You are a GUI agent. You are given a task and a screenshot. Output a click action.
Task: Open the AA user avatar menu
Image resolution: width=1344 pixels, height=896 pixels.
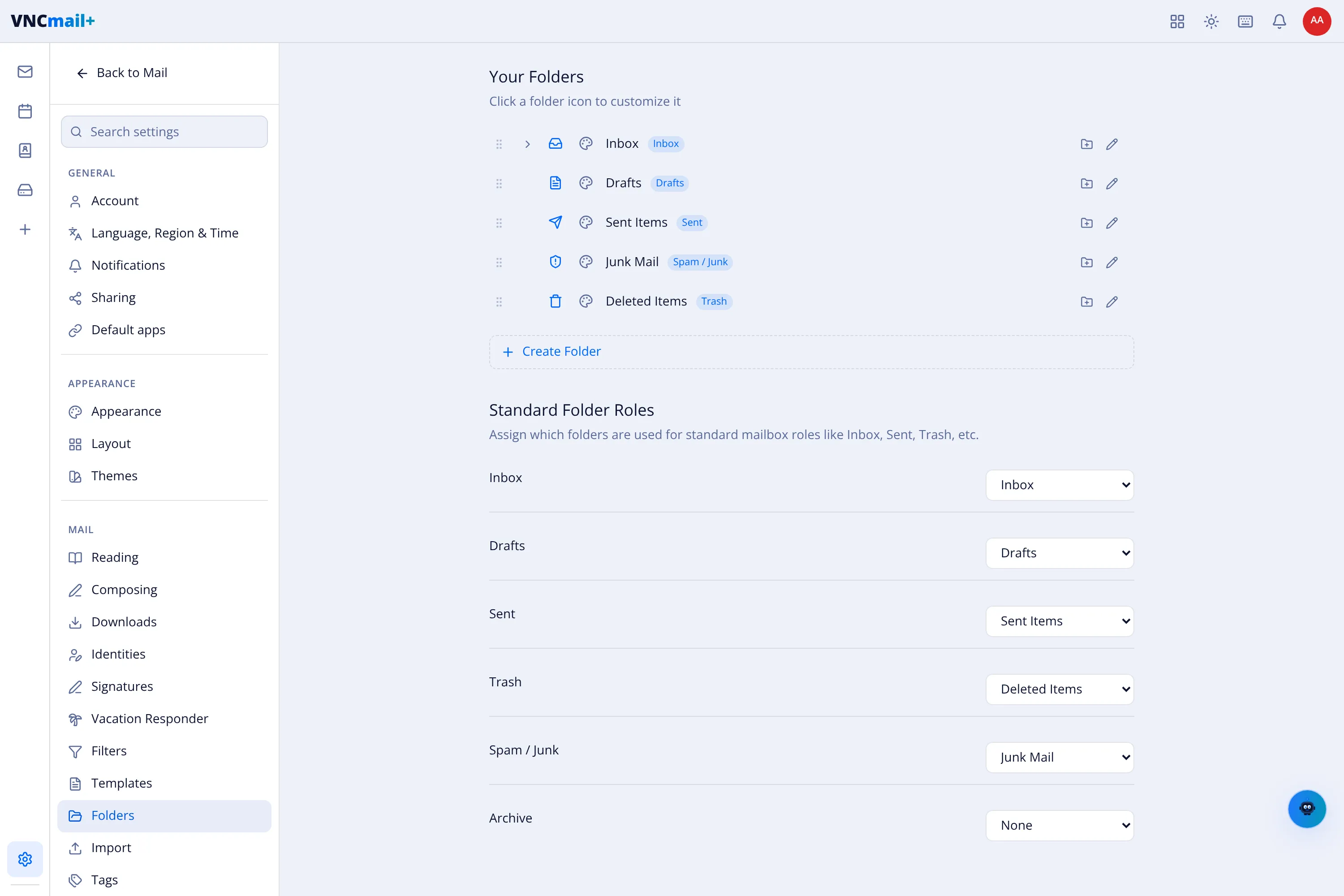[x=1317, y=21]
